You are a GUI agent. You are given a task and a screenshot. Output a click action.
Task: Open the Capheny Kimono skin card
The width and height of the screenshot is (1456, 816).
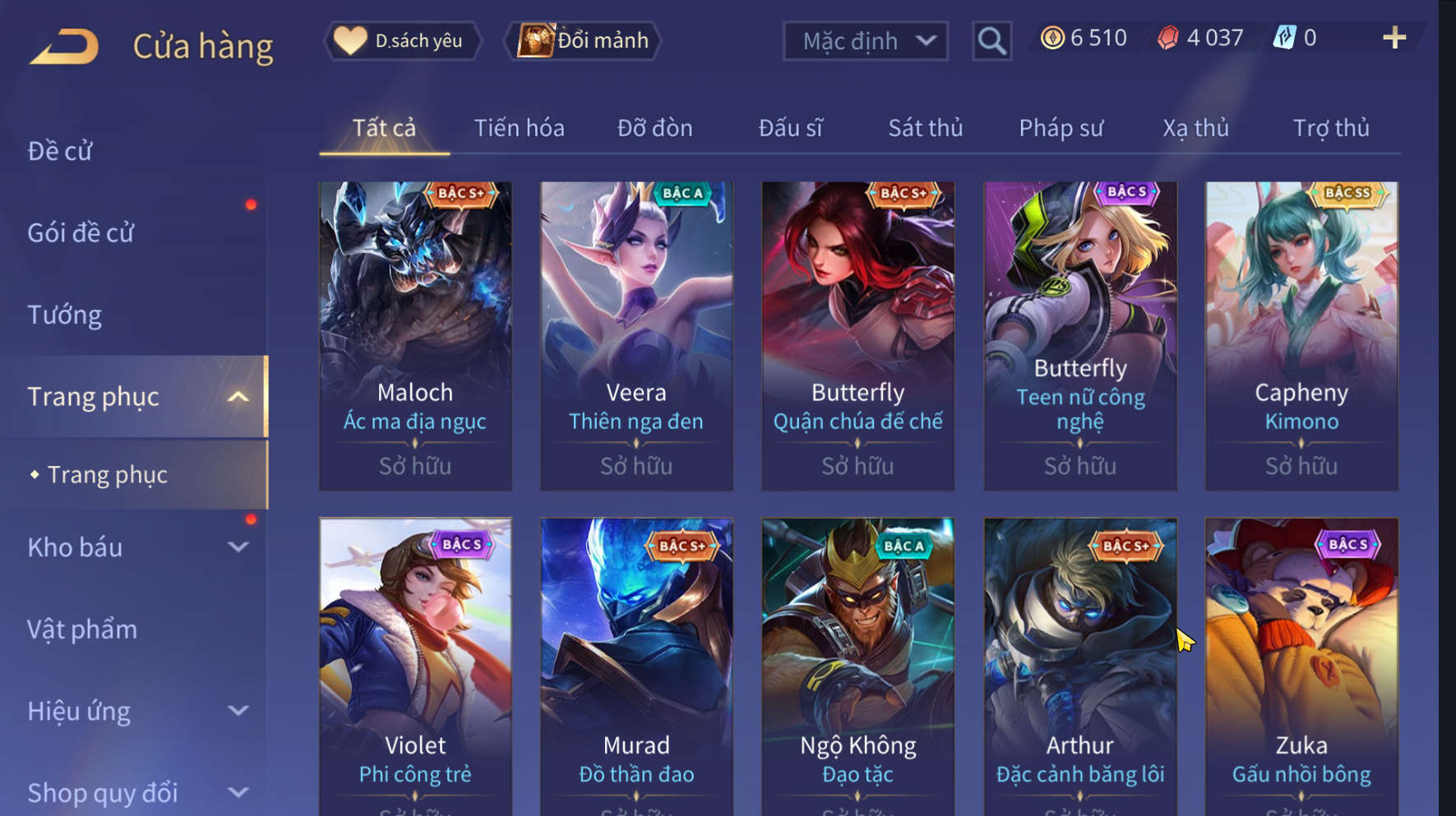pos(1301,336)
